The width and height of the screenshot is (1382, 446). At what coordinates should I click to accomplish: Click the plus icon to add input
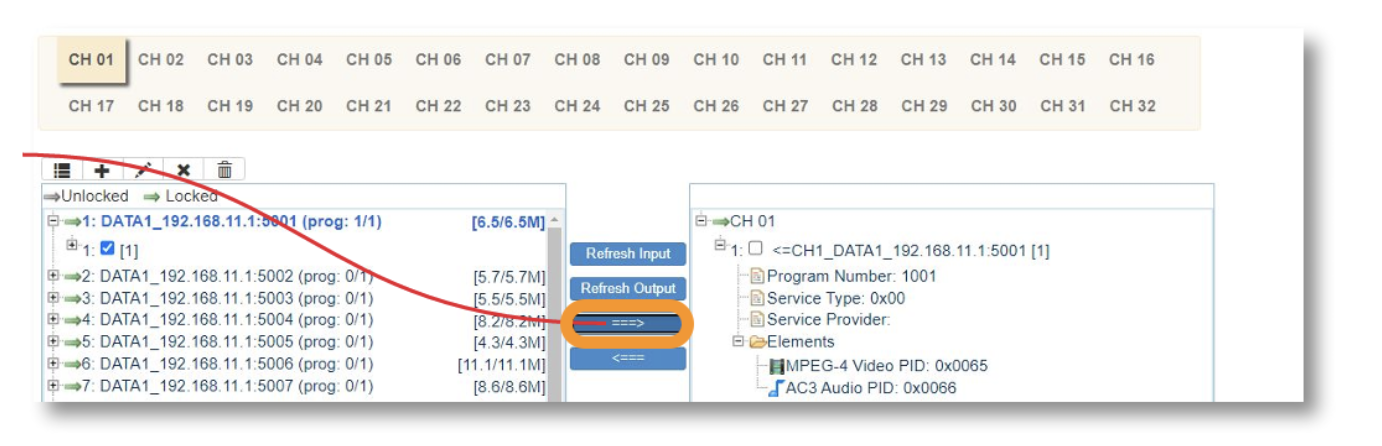click(x=102, y=171)
